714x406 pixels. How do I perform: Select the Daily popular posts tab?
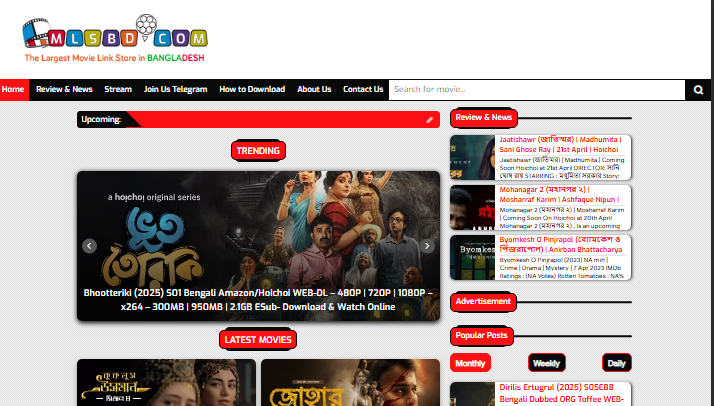click(617, 363)
